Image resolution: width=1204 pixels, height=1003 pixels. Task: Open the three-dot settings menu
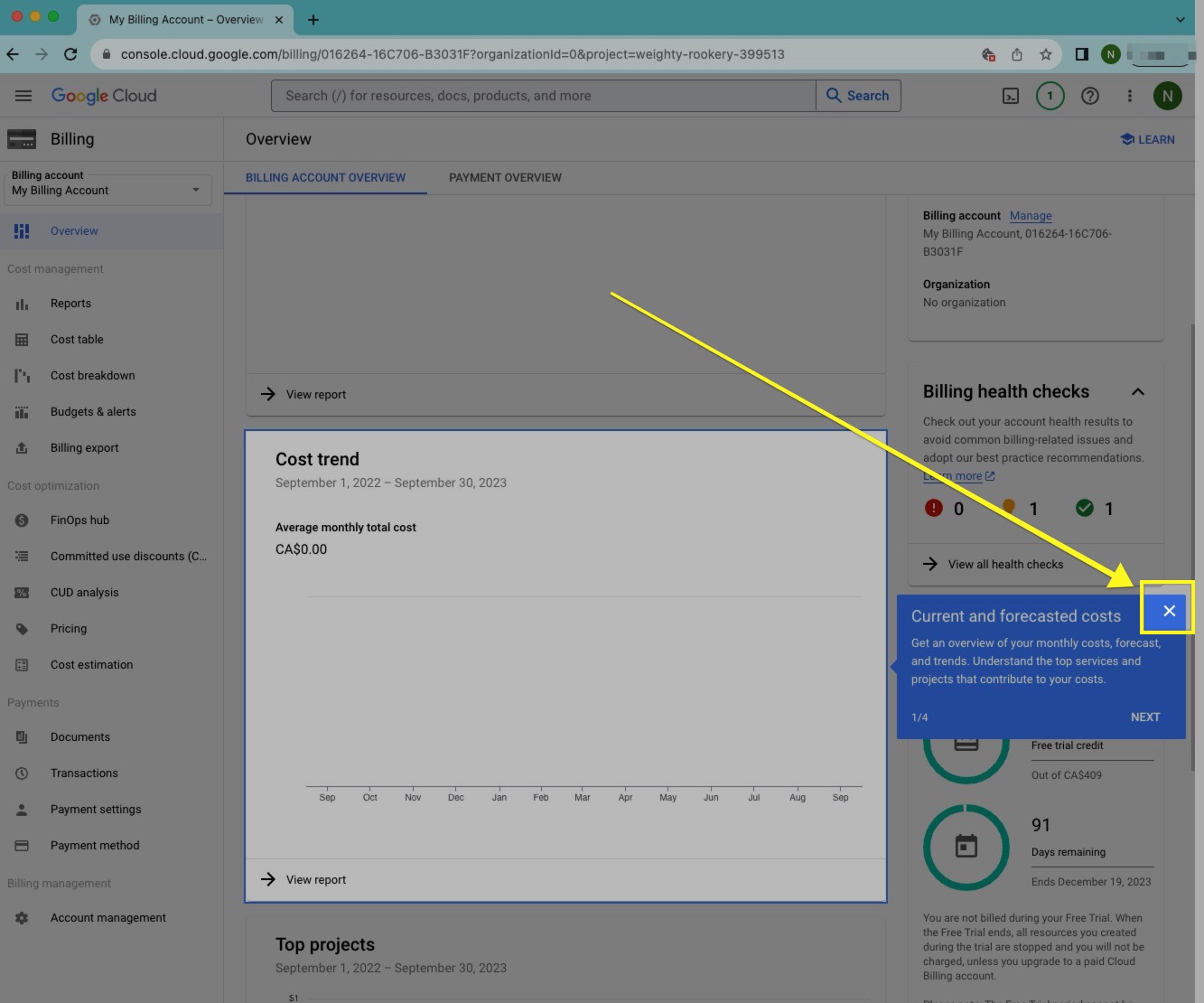coord(1129,96)
